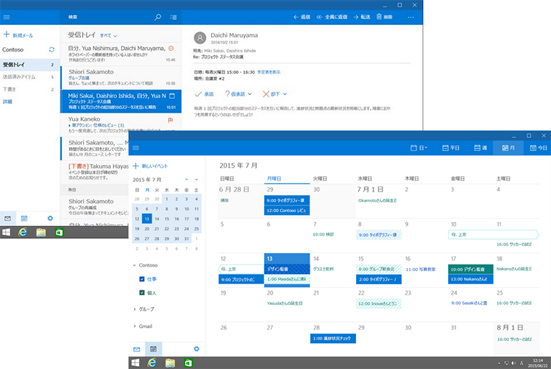The image size is (551, 369).
Task: Click the Contoso account sync icon
Action: tap(52, 50)
